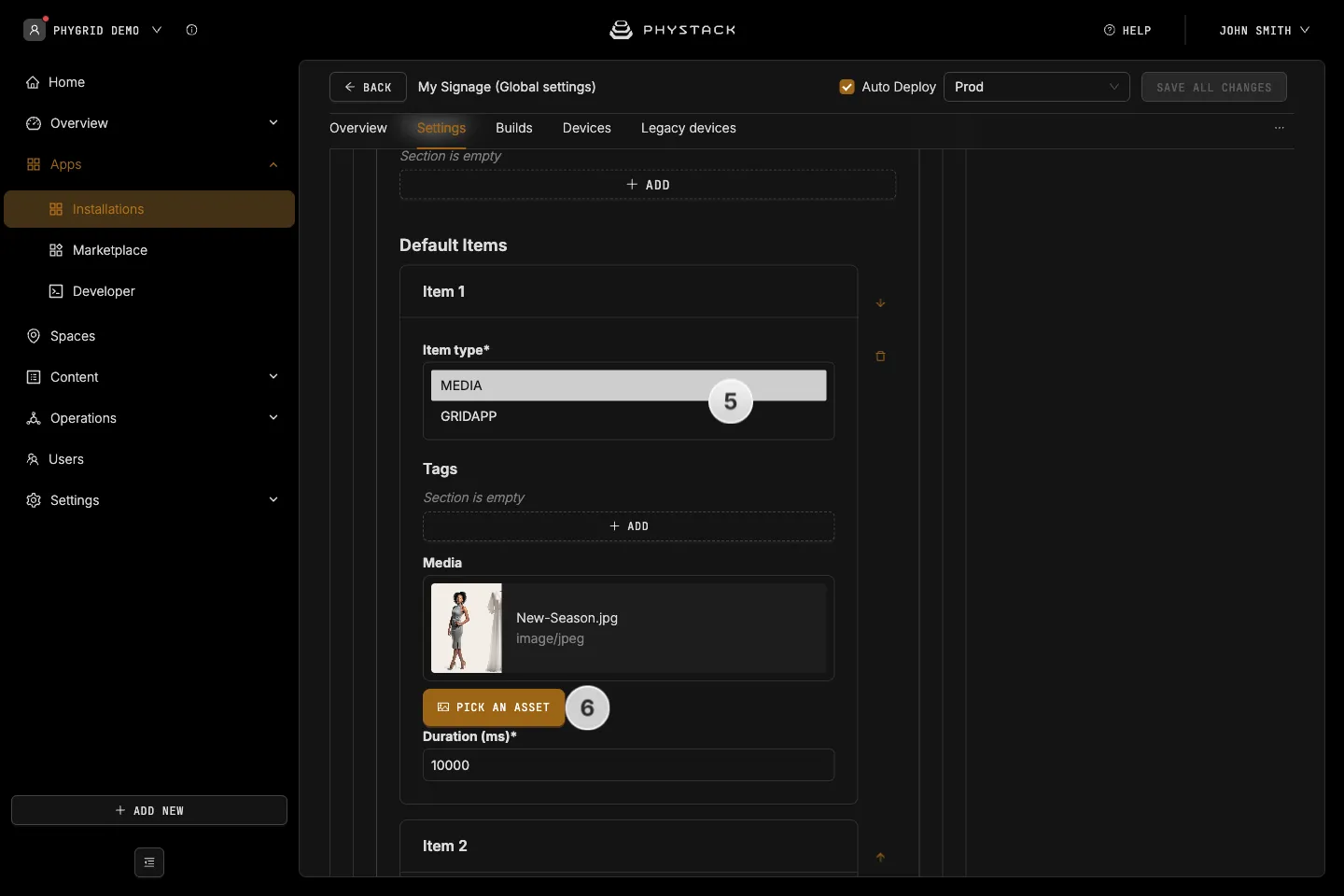
Task: Click the top Add button above Default Items
Action: 648,185
